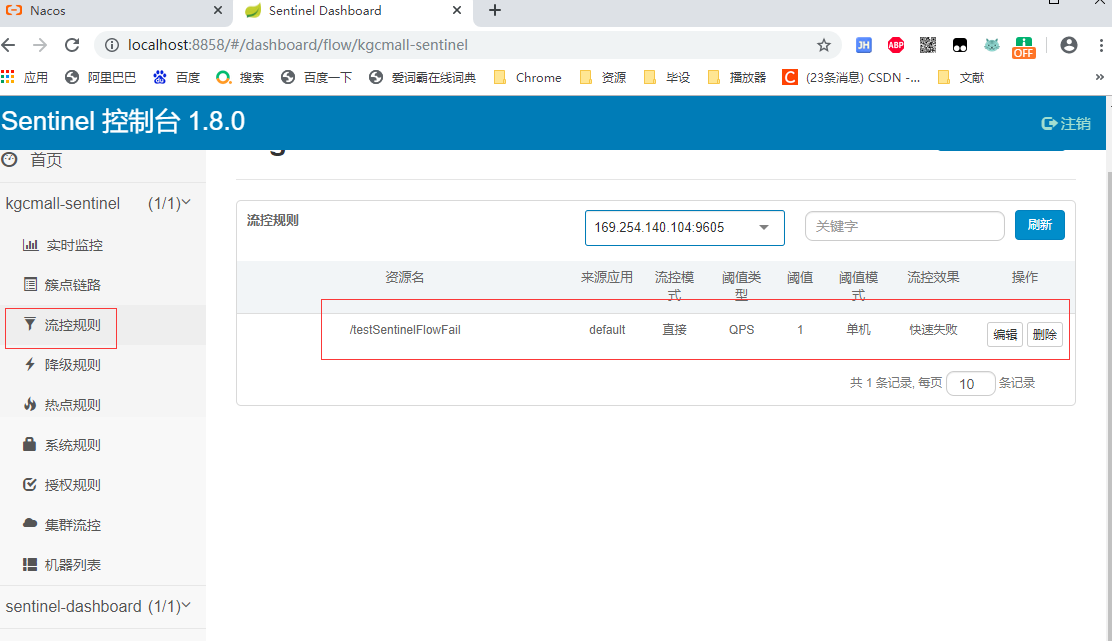
Task: Click the flame icon beside 热点规则
Action: 30,404
